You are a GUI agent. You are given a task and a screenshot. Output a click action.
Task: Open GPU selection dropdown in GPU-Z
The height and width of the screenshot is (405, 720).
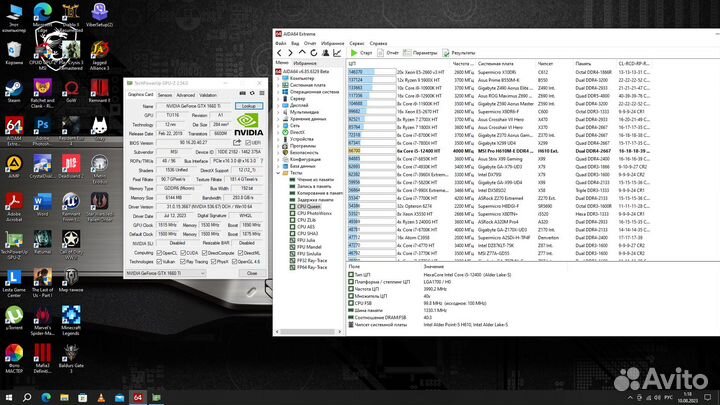coord(165,273)
